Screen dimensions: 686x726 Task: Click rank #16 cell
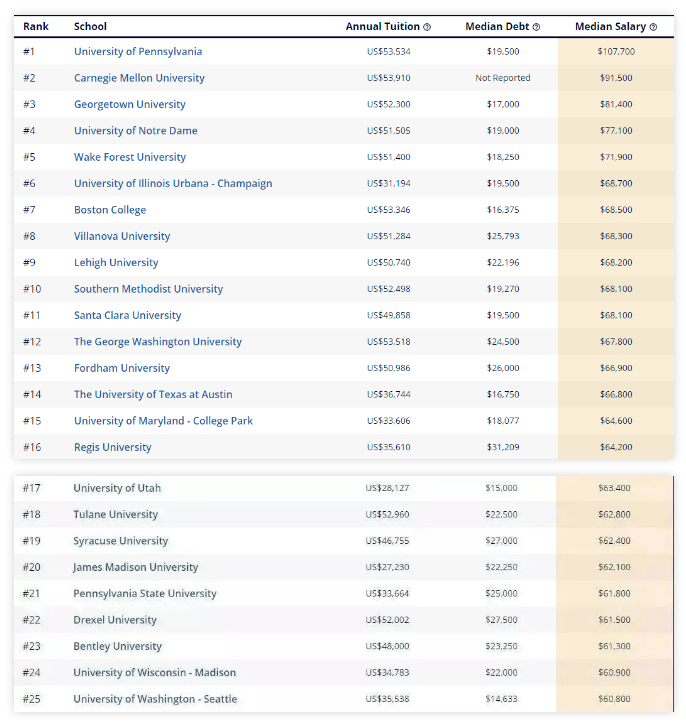[x=32, y=447]
